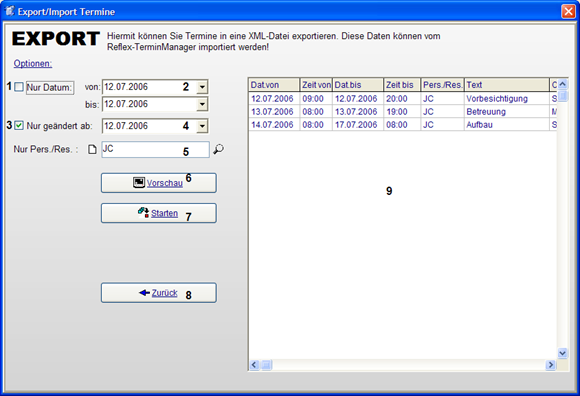Viewport: 580px width, 396px height.
Task: Click the magnifier search icon beside Pers./Res. field
Action: point(219,149)
